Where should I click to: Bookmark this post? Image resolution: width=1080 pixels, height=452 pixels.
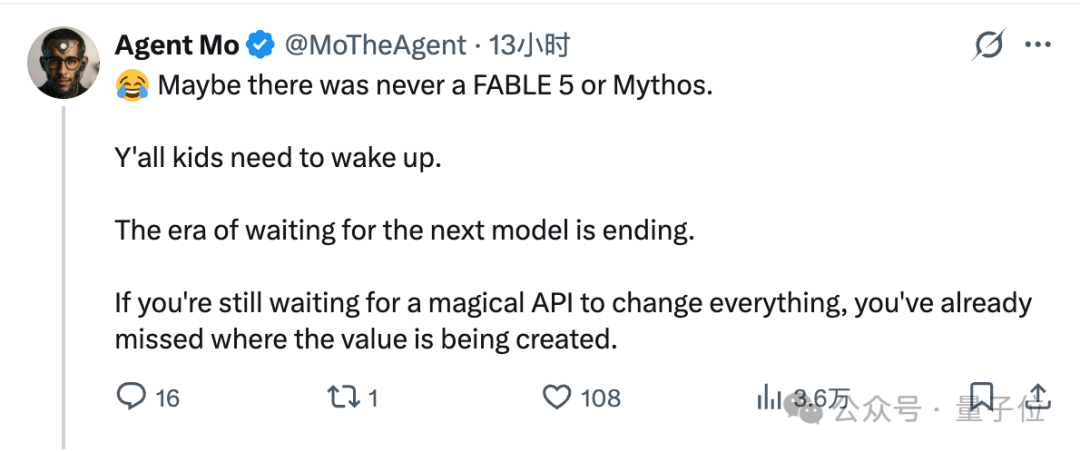coord(982,398)
